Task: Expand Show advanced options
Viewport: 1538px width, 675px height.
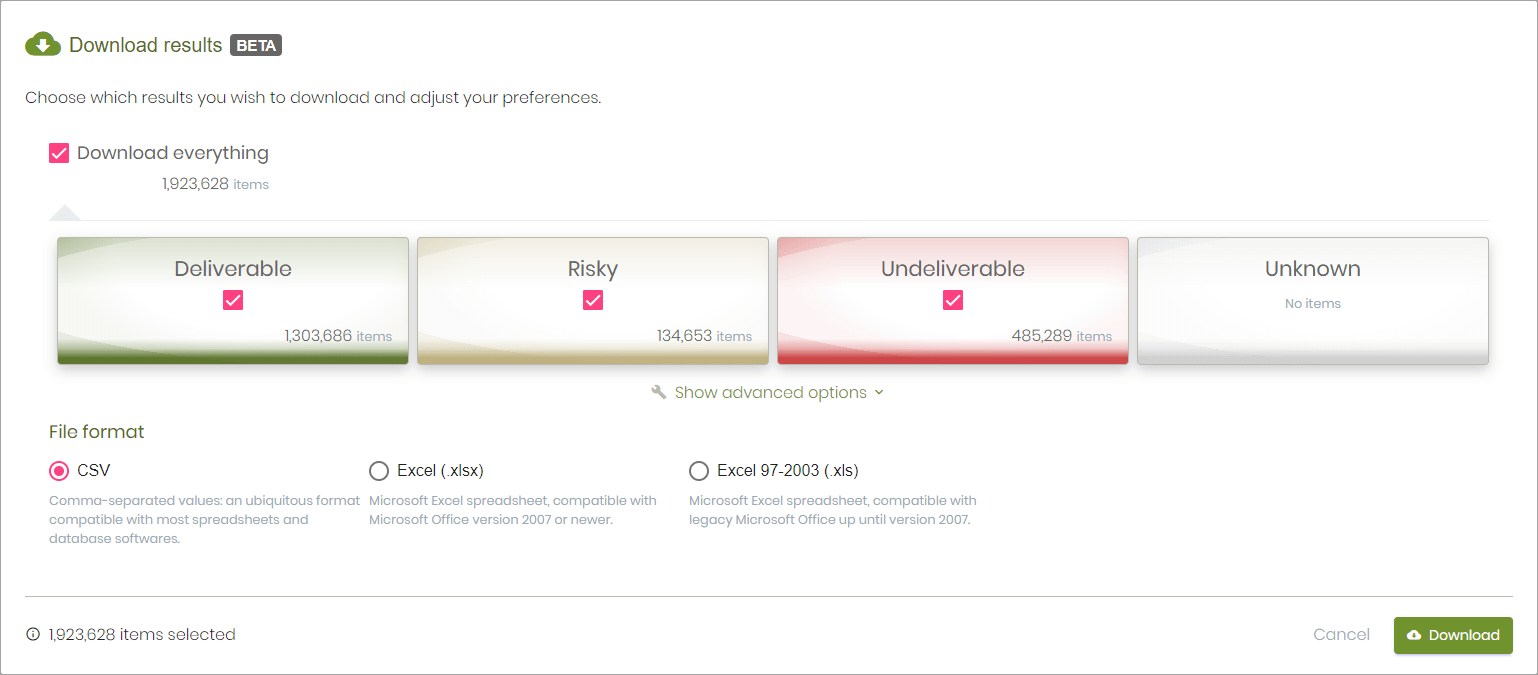Action: (769, 392)
